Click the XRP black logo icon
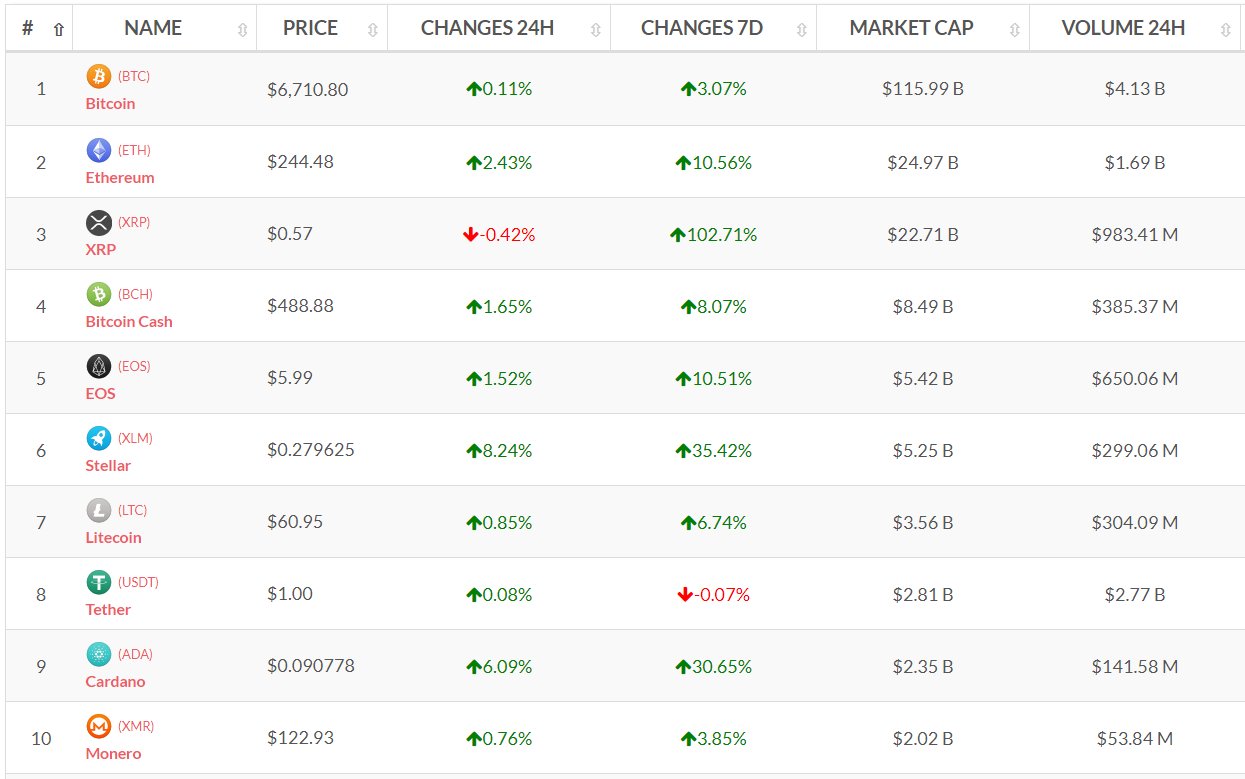Image resolution: width=1245 pixels, height=779 pixels. click(99, 222)
